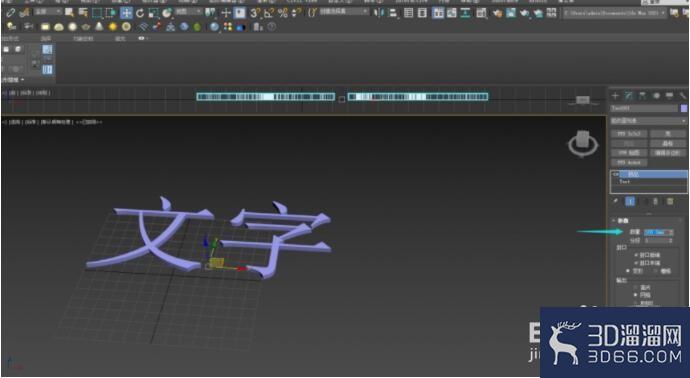Open Configure Modifier Sets icon

pos(670,202)
